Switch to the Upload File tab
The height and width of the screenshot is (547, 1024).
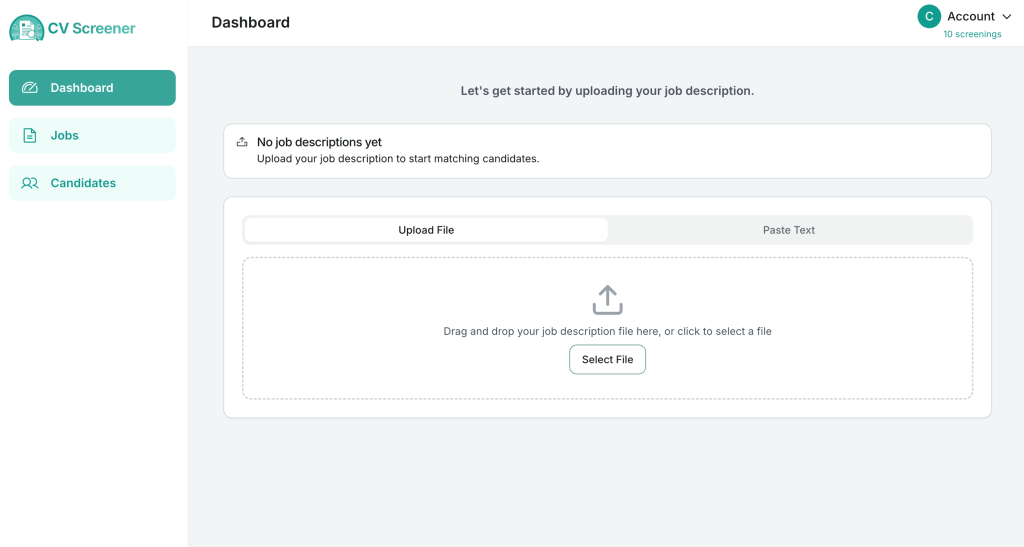point(426,230)
